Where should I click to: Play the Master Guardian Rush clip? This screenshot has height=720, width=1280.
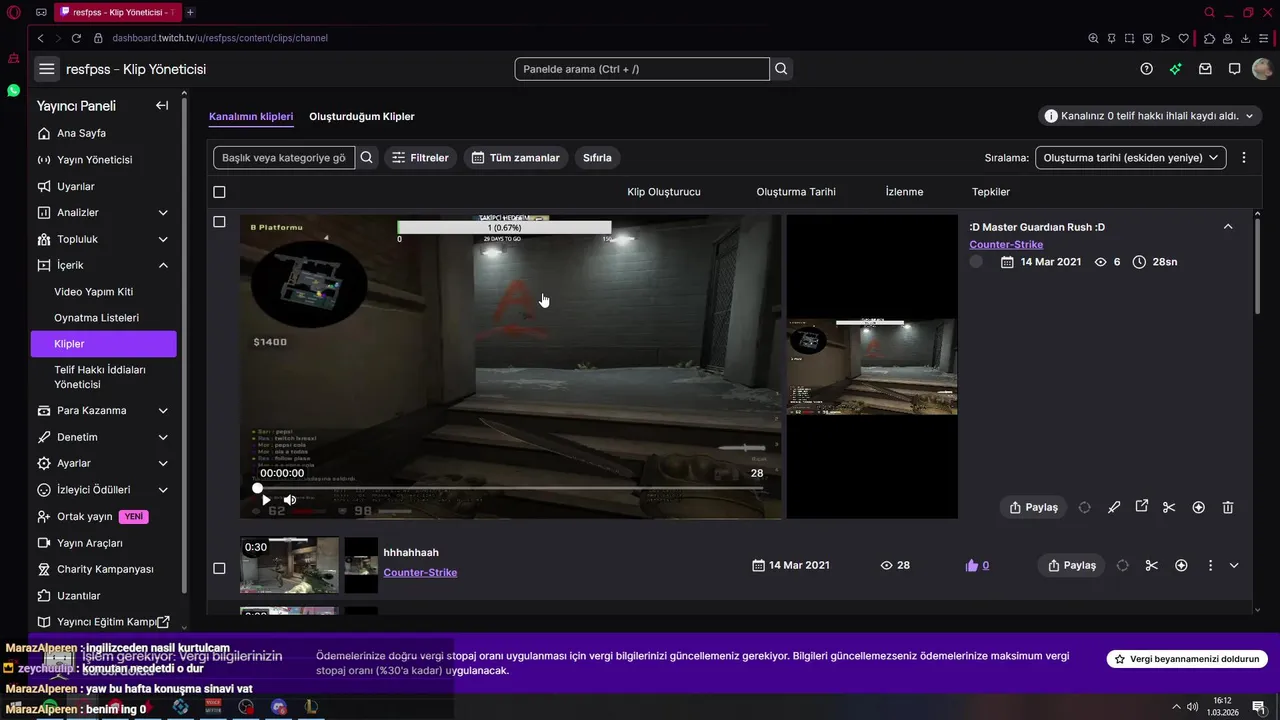(x=265, y=499)
